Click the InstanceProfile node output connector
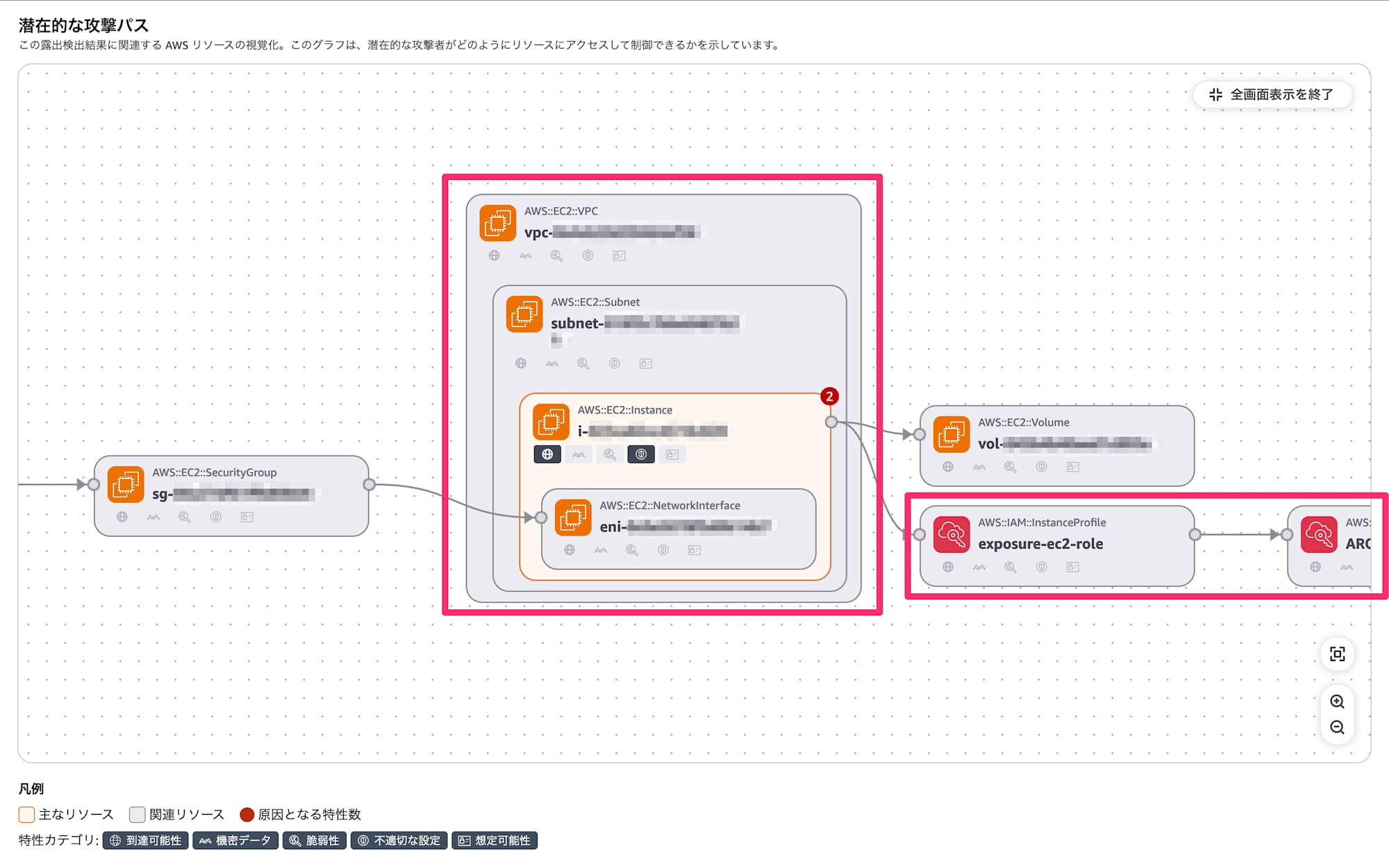 [x=1195, y=534]
